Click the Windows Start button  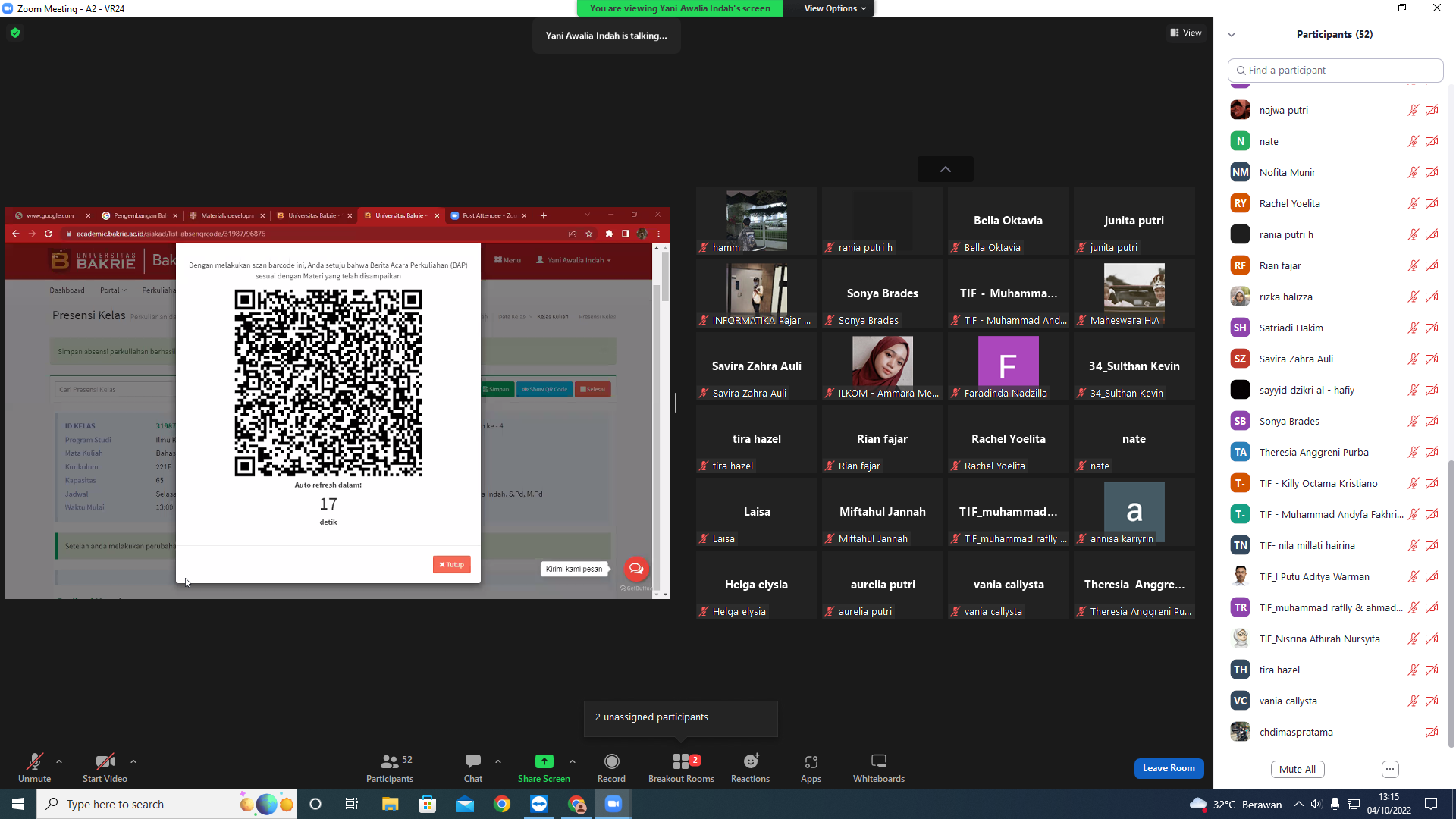coord(18,804)
